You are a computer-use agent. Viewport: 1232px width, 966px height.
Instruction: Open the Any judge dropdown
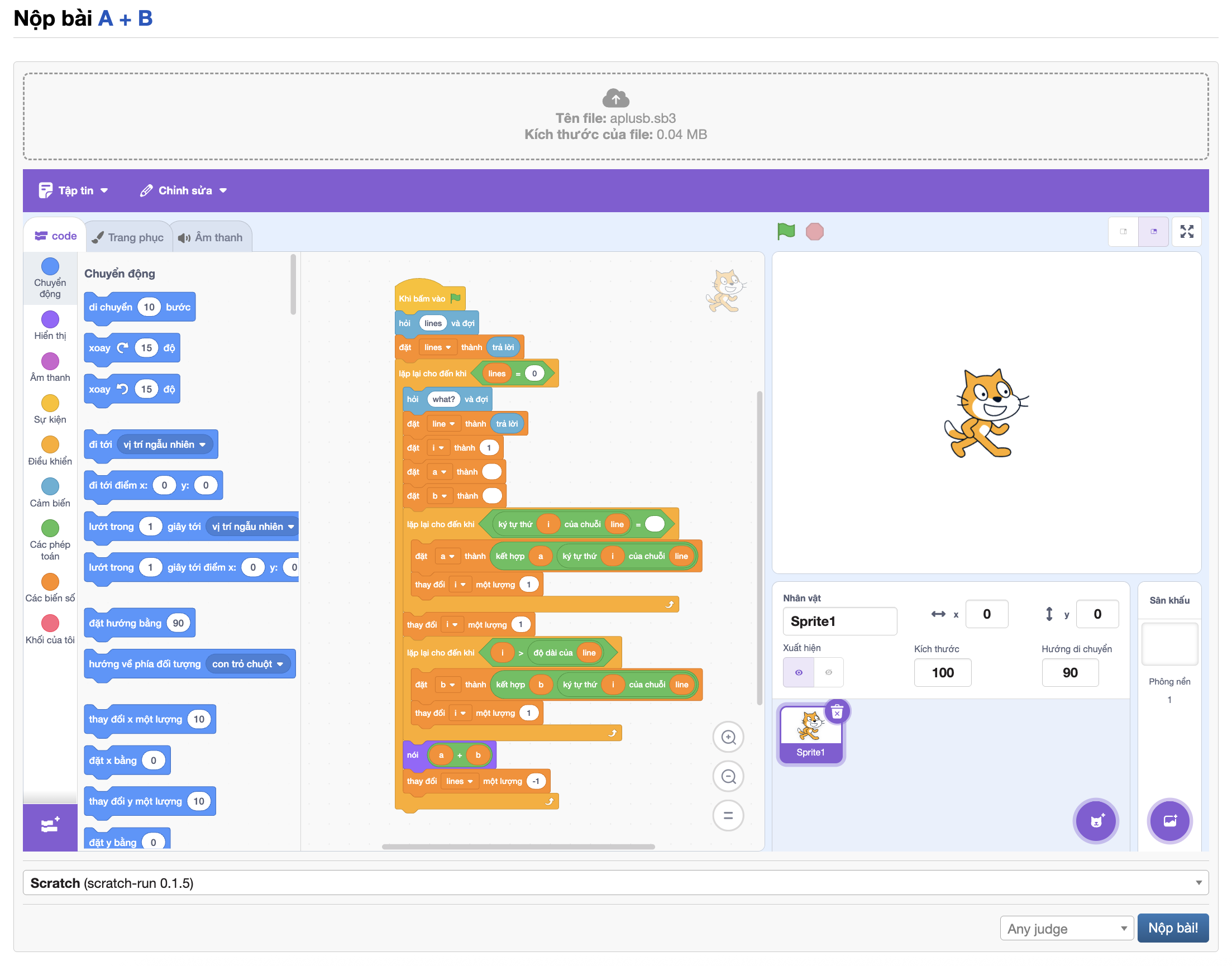1066,929
